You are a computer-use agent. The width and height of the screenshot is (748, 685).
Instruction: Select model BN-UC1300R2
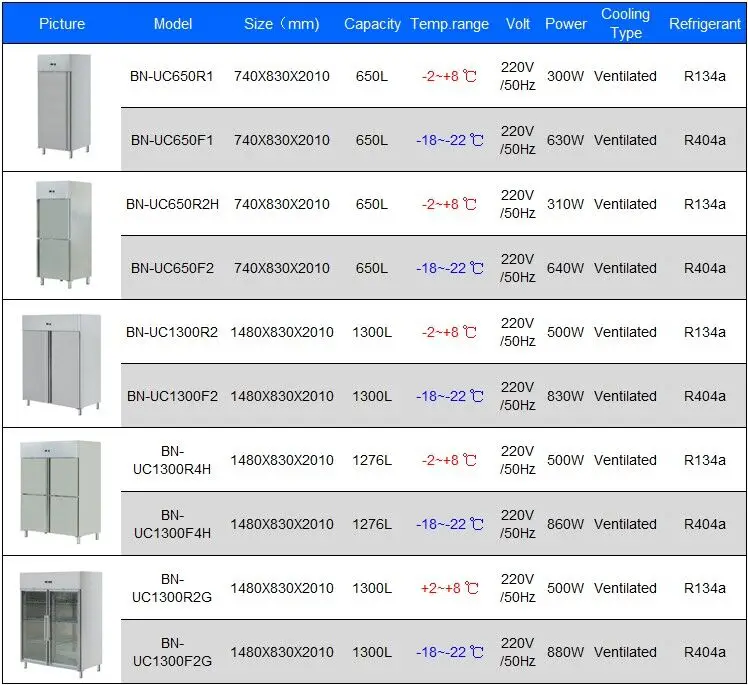(172, 332)
